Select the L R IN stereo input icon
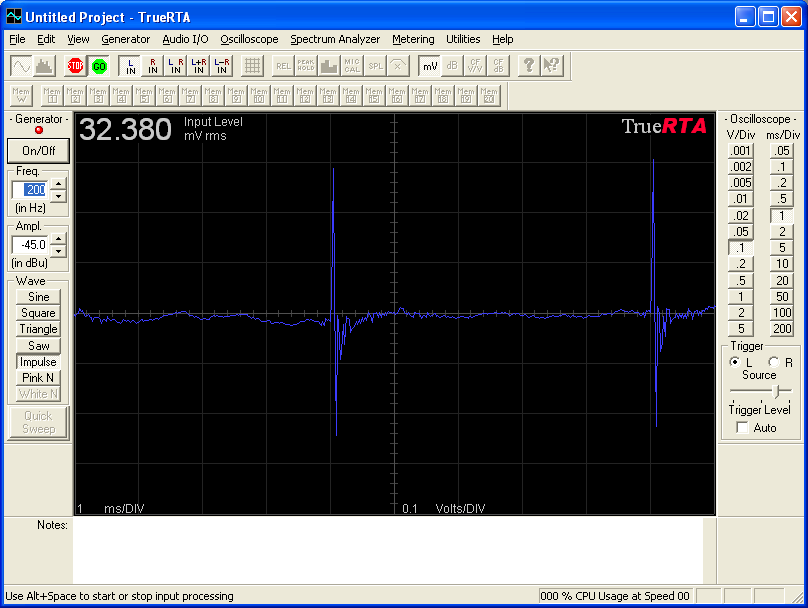 pos(176,66)
